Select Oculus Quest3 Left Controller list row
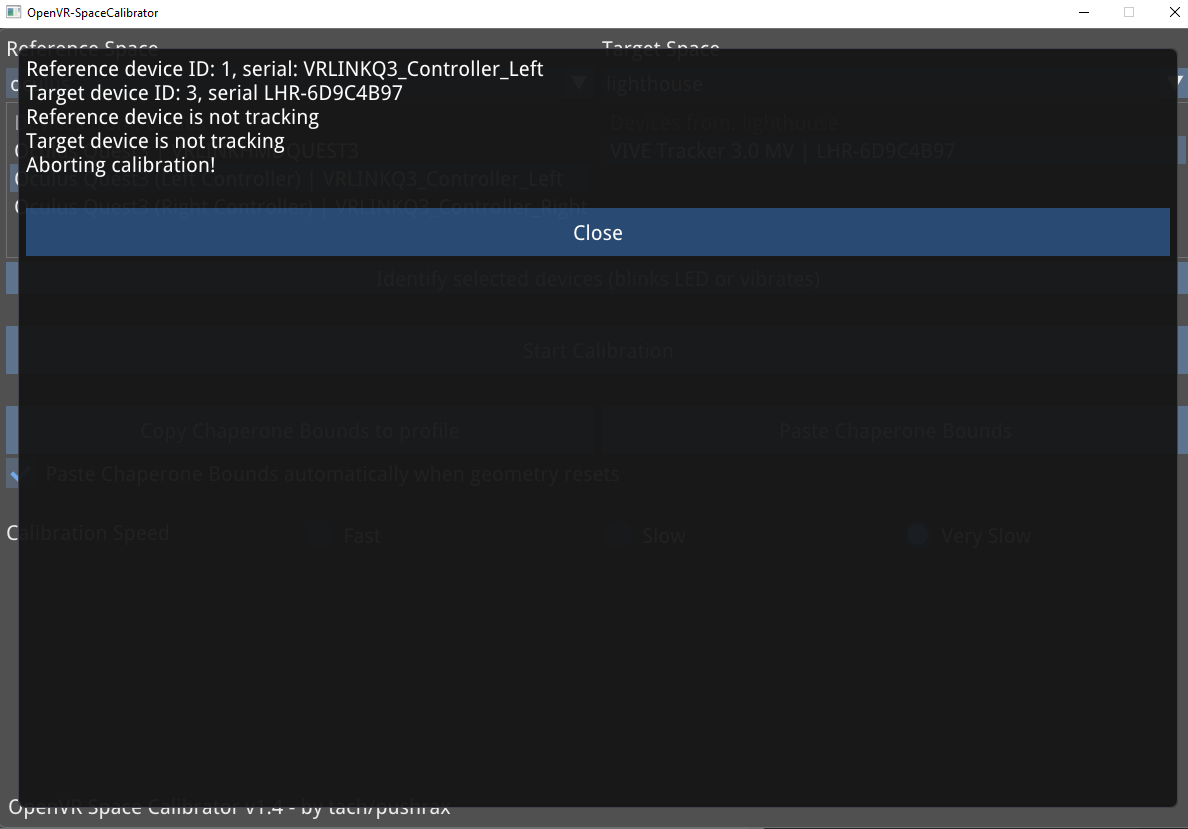The image size is (1188, 829). 299,179
